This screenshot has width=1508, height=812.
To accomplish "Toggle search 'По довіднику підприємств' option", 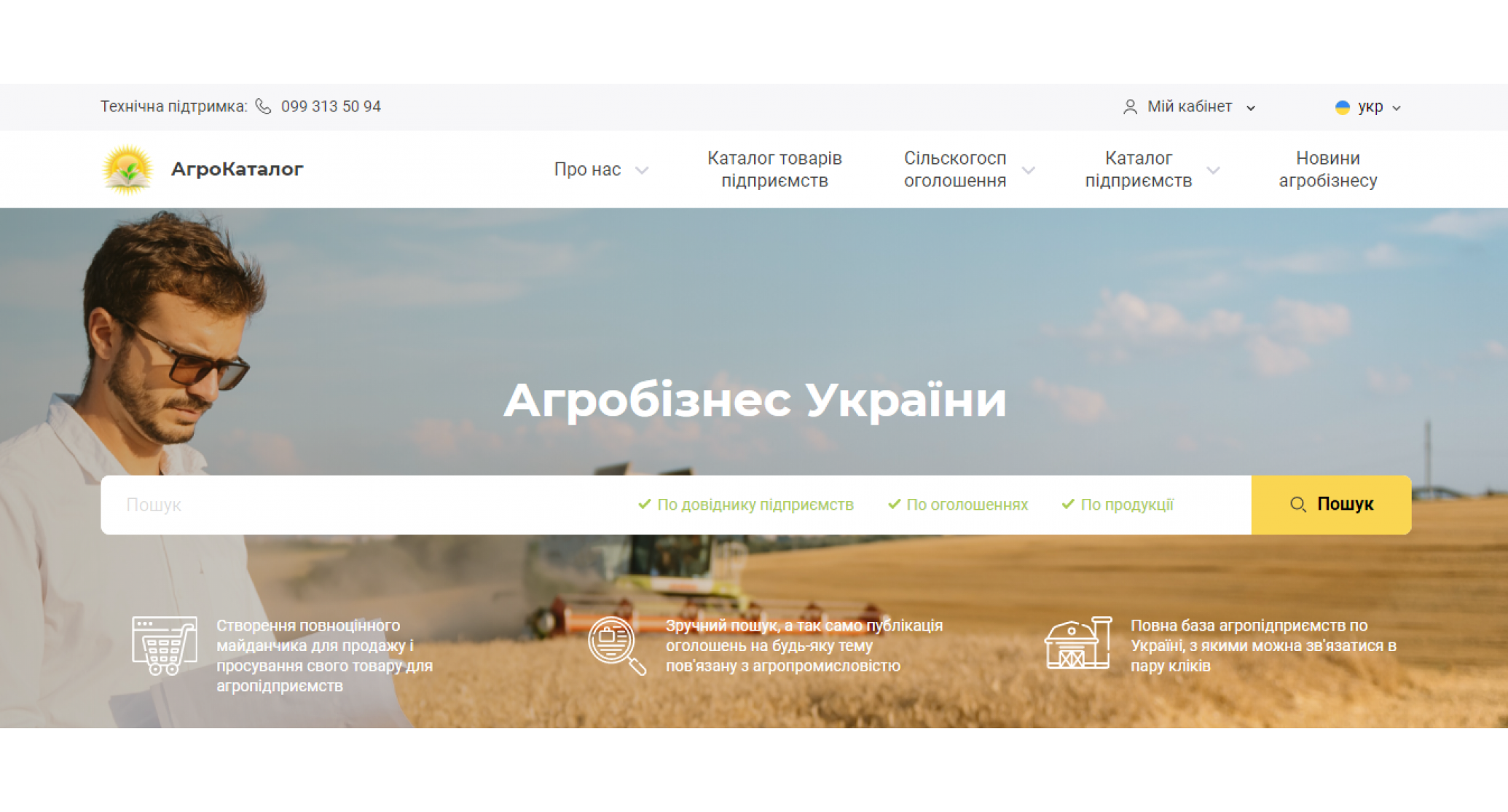I will point(745,505).
